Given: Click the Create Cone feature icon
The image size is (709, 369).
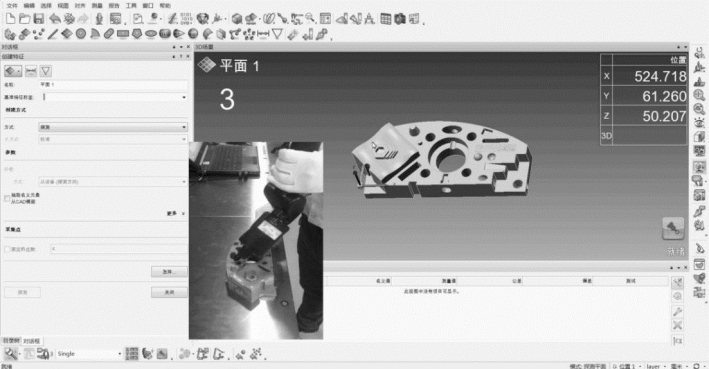Looking at the screenshot, I should (179, 33).
